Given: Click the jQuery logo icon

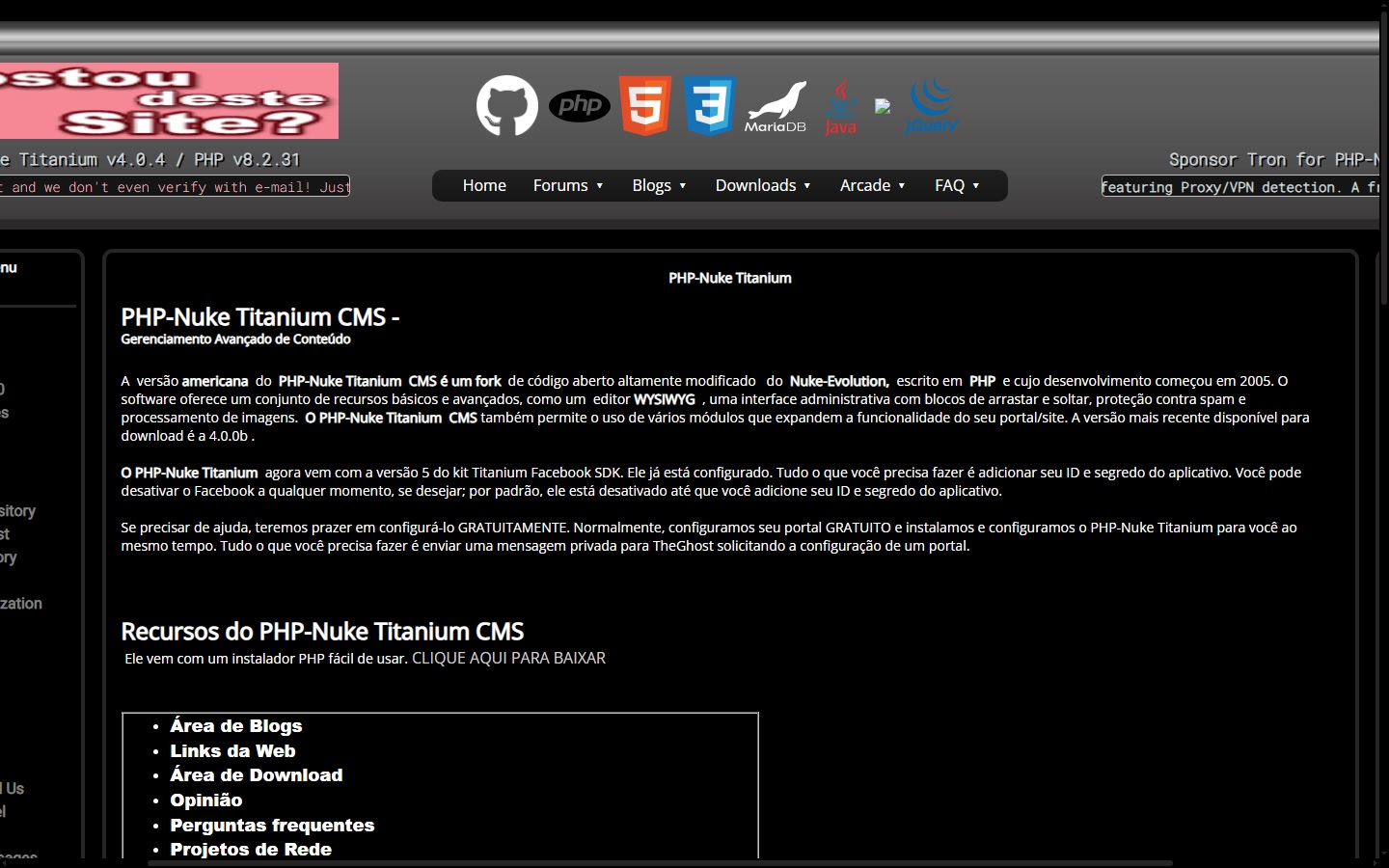Looking at the screenshot, I should (x=931, y=106).
